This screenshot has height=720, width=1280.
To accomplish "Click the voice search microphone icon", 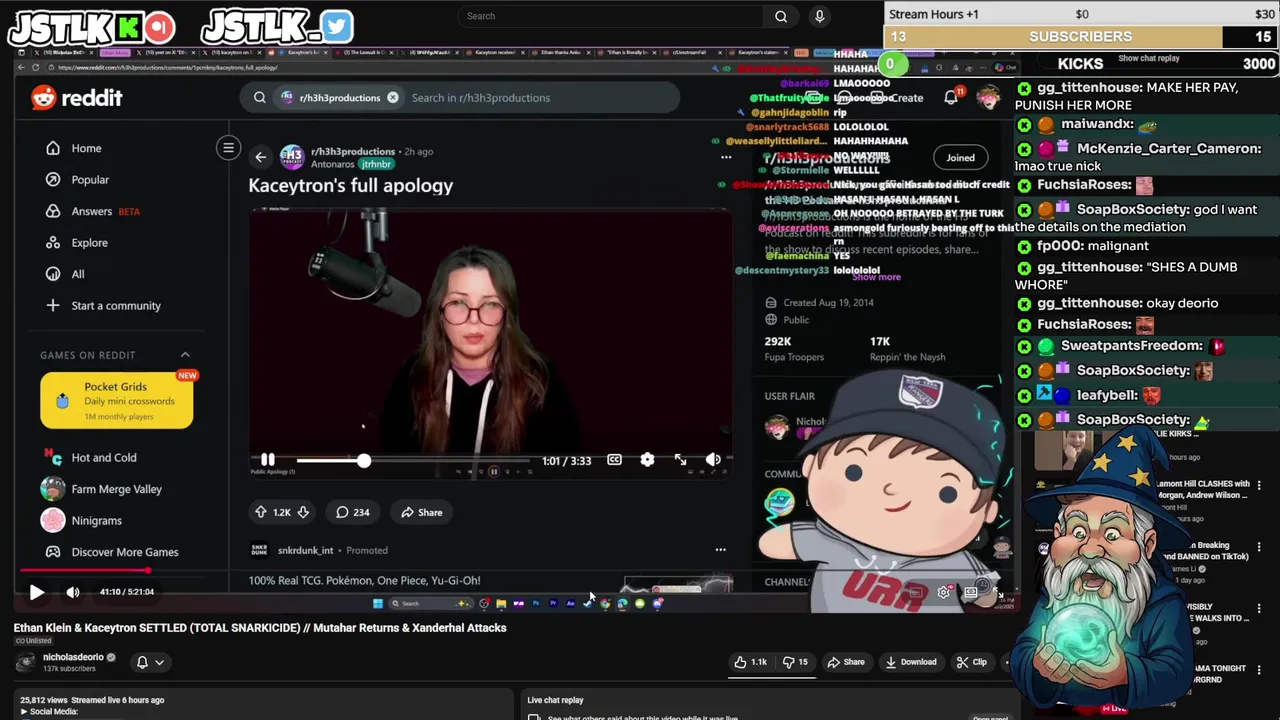I will pos(819,16).
